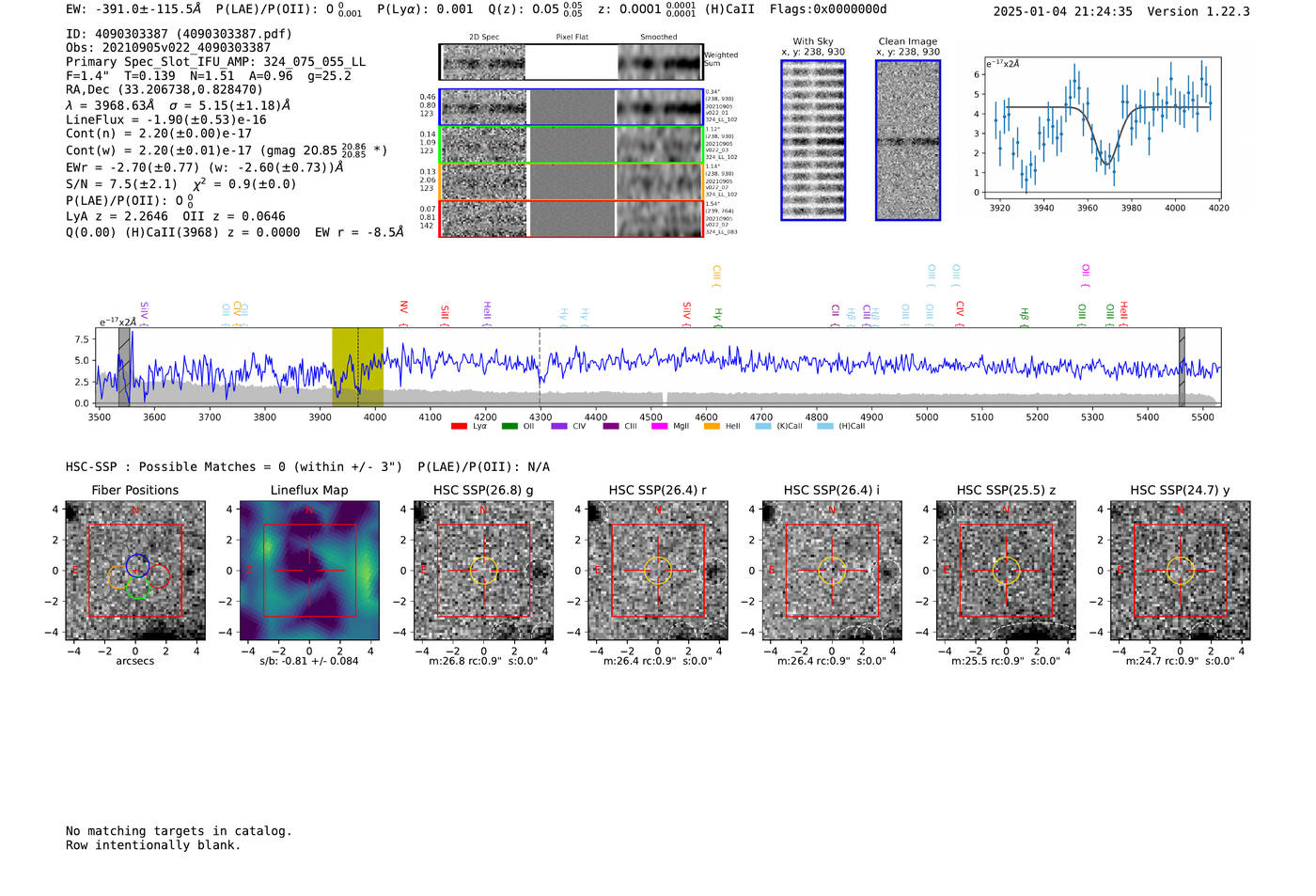Click the 2025-01-04 21:24:35 timestamp

point(1062,12)
